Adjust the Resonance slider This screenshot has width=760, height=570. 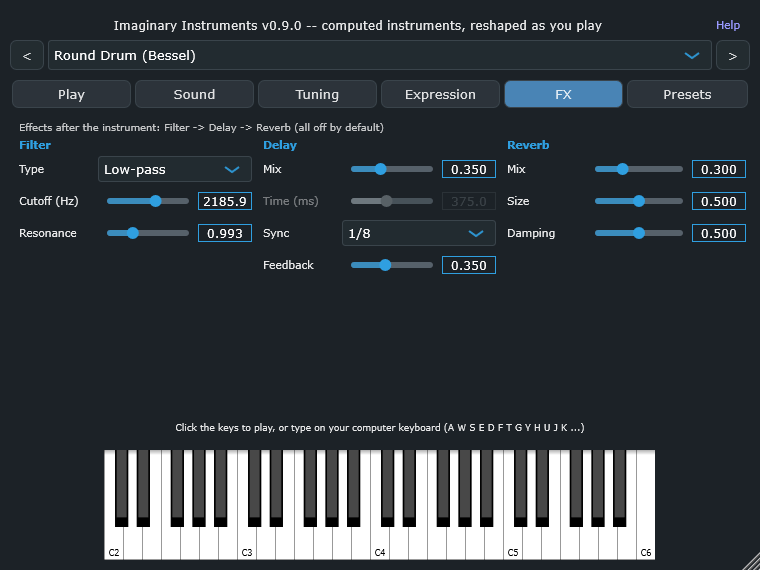pos(148,233)
